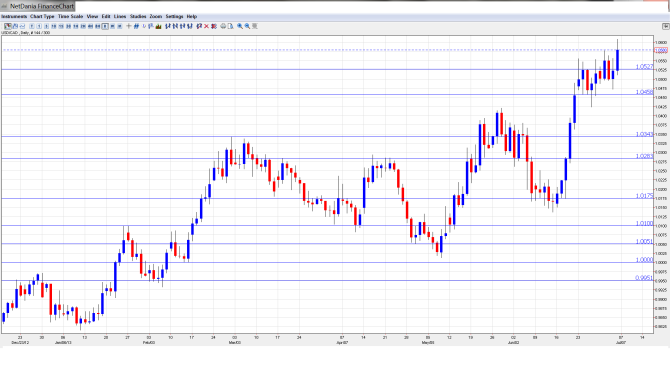Click the volume bars study icon

tap(159, 26)
